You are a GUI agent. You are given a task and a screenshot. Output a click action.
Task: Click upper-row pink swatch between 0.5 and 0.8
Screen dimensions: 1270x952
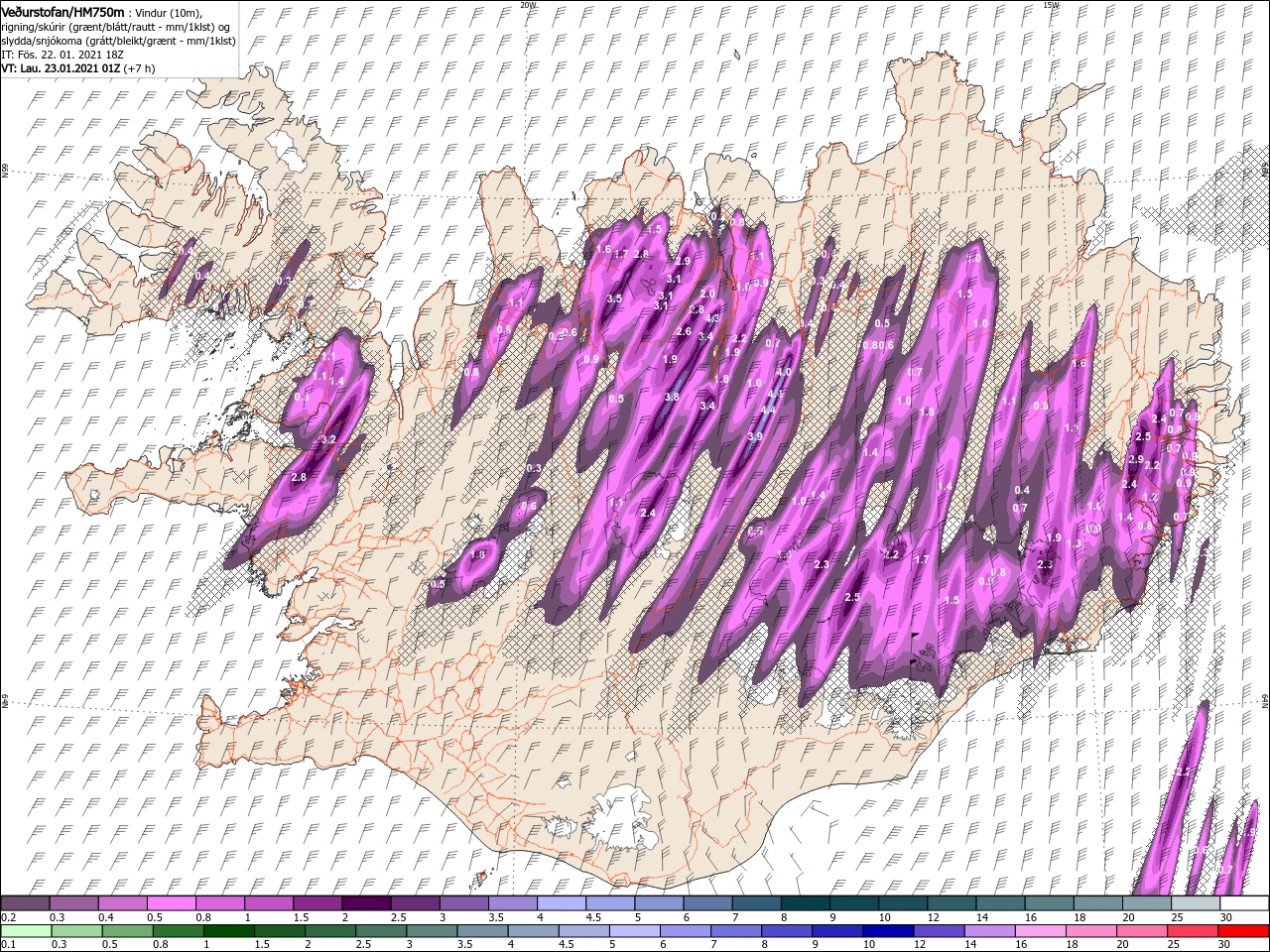point(171,902)
